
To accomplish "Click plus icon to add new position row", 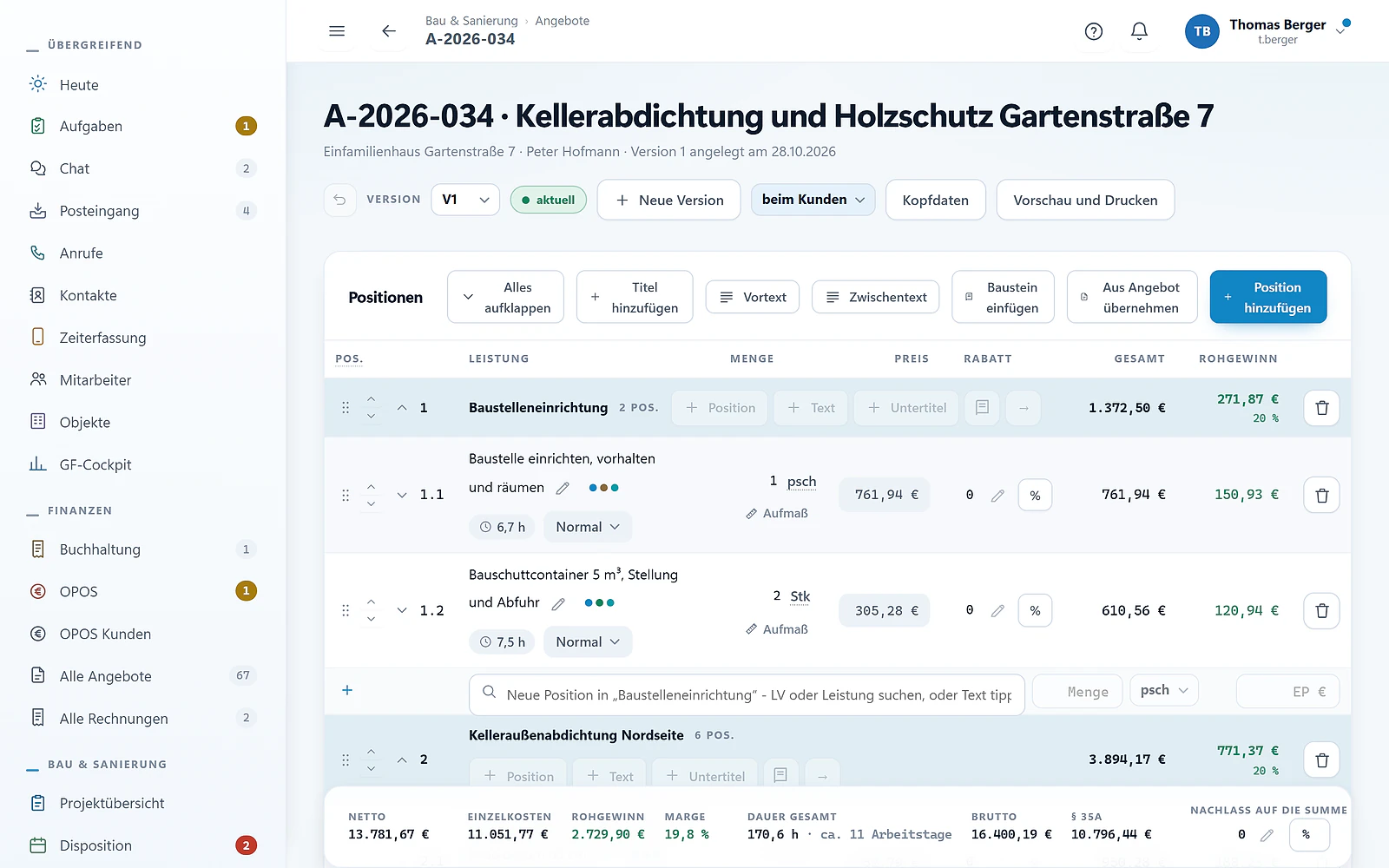I will point(347,690).
